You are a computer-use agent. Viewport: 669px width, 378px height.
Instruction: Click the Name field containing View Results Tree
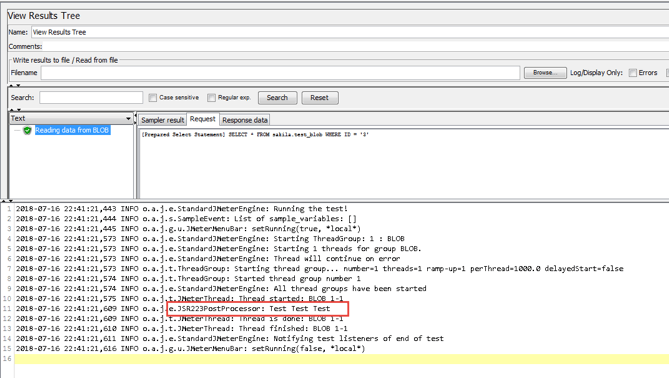[350, 32]
